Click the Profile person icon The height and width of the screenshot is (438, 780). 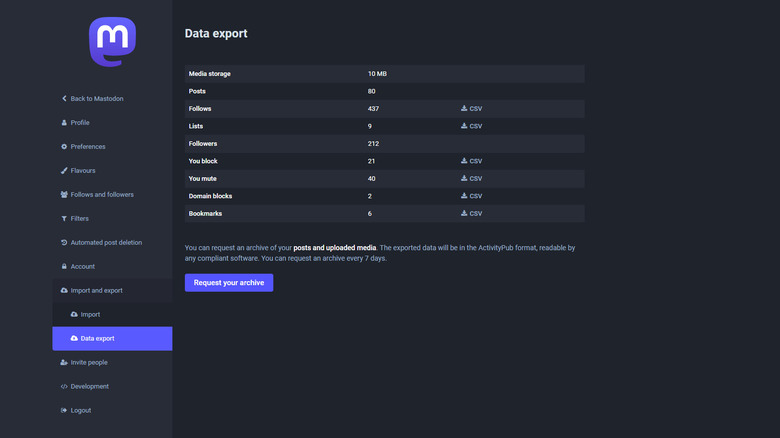coord(64,122)
